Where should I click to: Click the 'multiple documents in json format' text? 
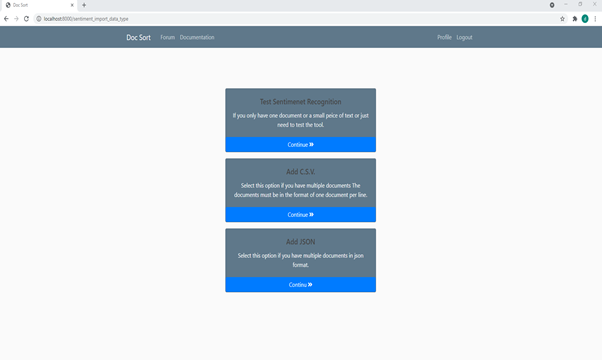tap(301, 260)
